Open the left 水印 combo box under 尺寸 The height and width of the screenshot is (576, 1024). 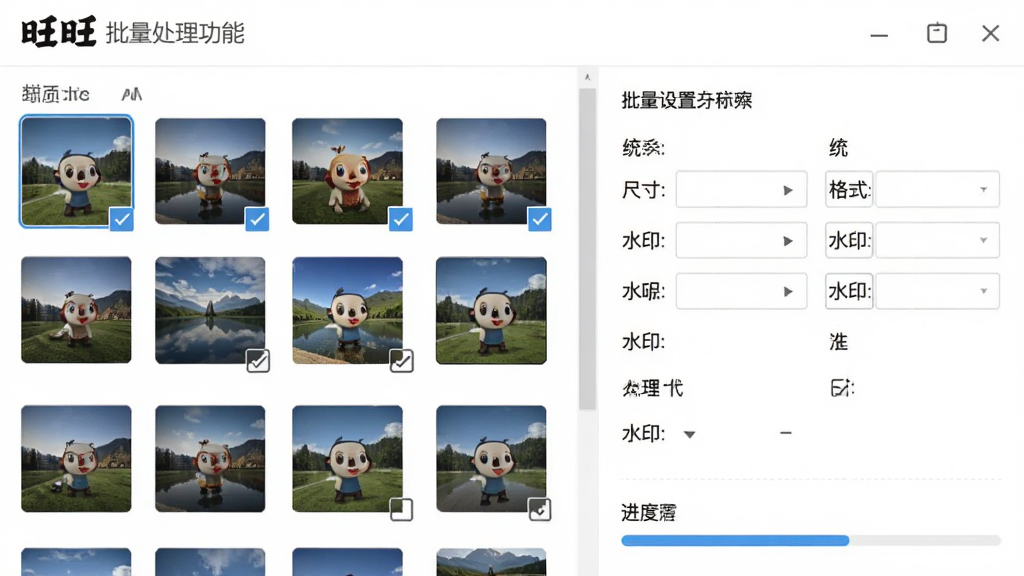pos(741,240)
